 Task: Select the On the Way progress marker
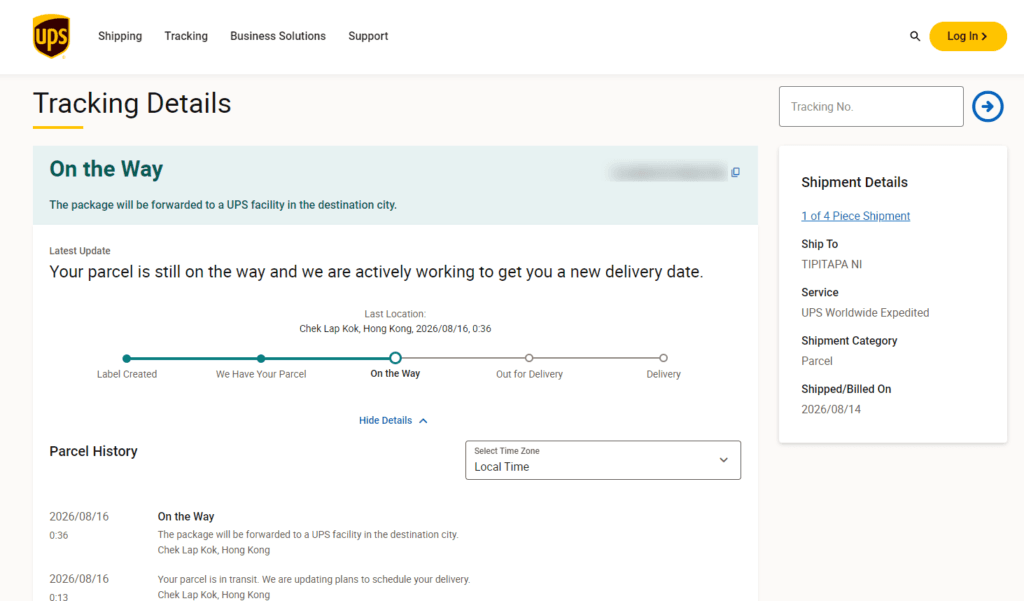point(395,358)
